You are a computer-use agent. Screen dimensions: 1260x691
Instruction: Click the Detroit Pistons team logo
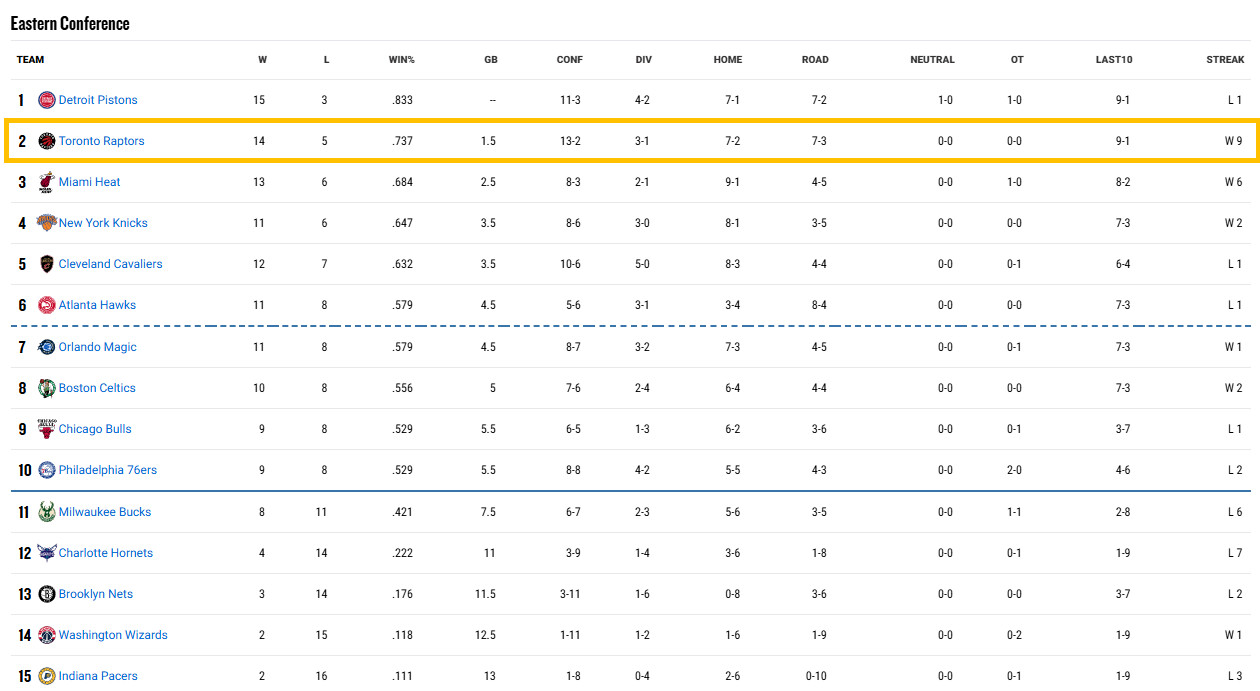[47, 100]
